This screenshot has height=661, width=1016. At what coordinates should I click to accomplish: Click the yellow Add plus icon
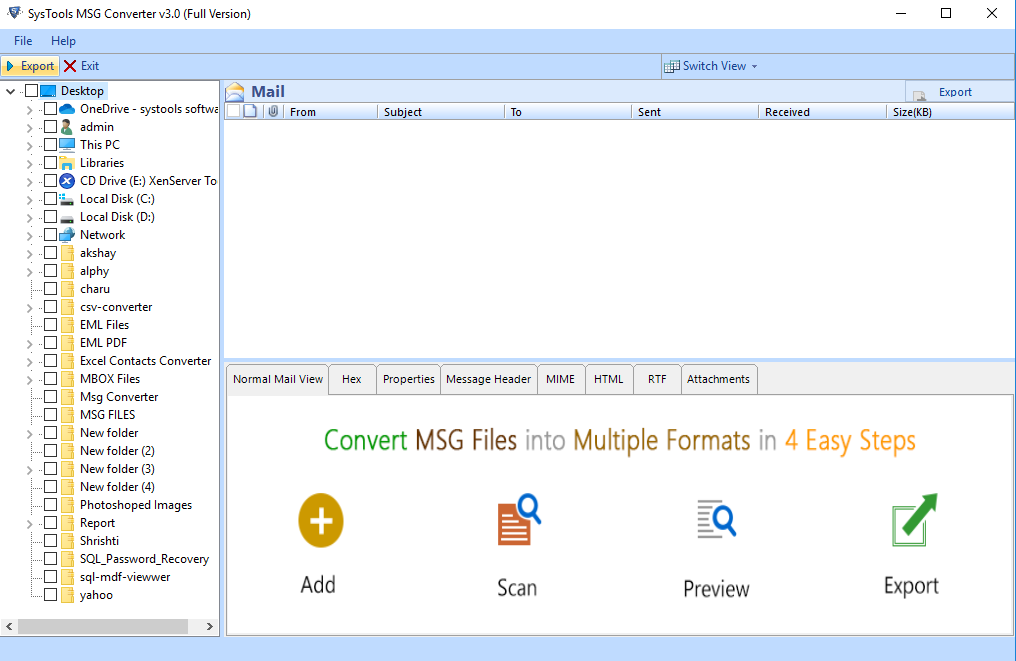[x=320, y=520]
